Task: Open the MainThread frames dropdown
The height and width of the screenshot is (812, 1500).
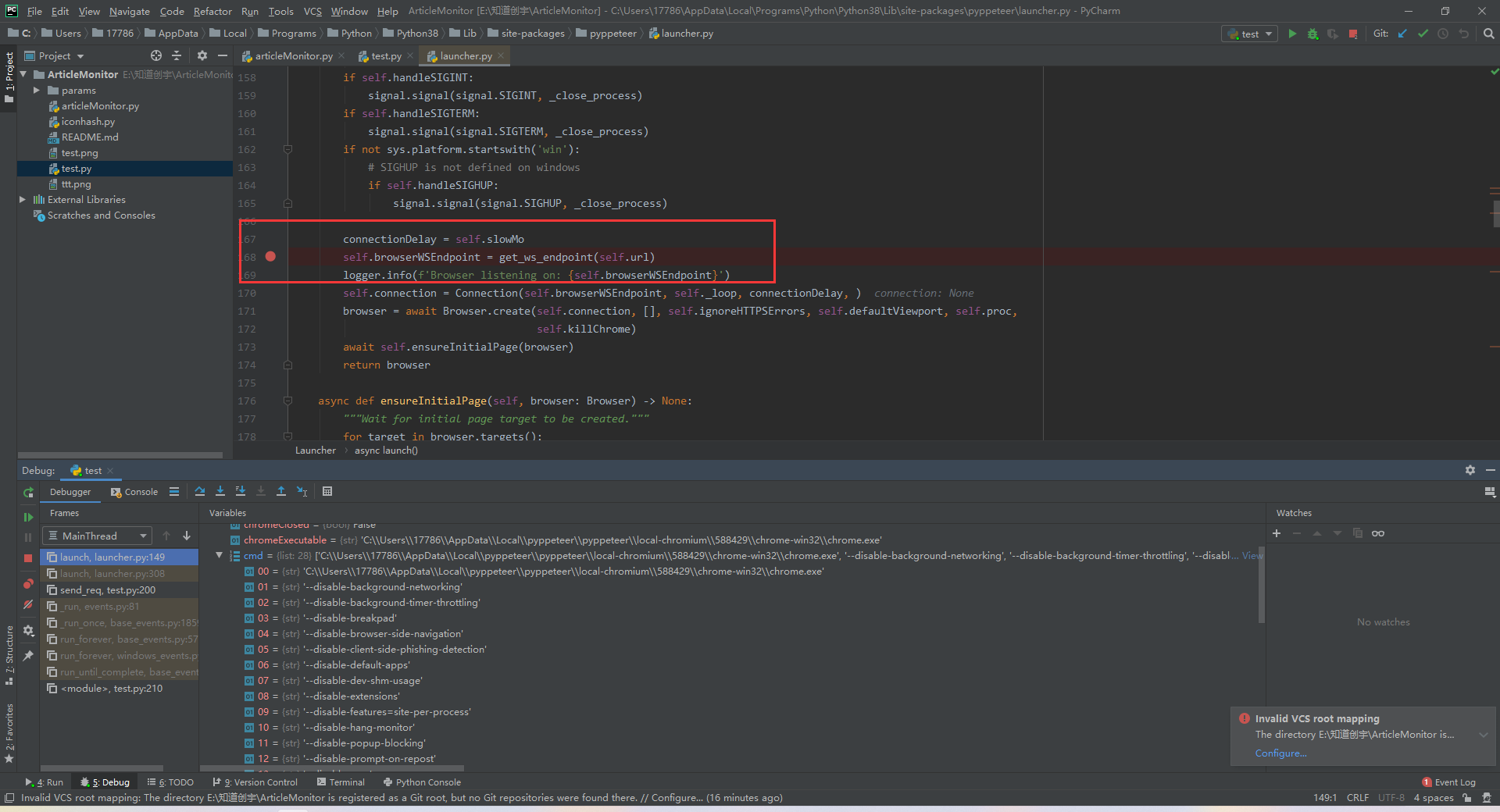Action: (97, 536)
